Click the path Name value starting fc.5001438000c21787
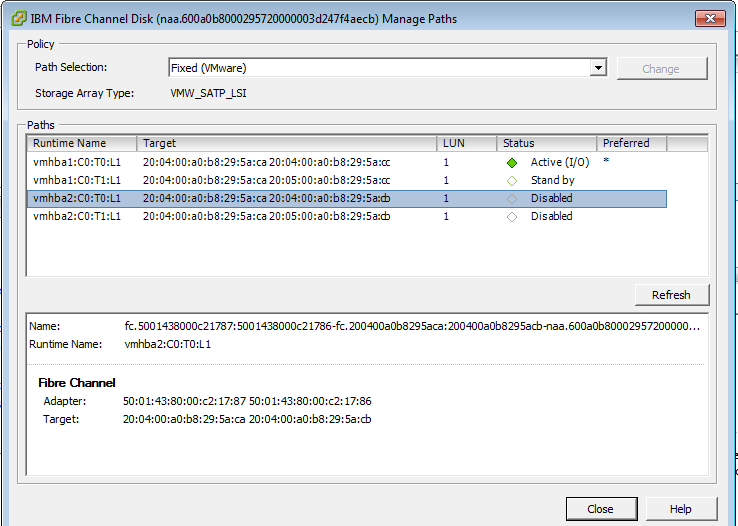Viewport: 738px width, 526px height. [412, 326]
